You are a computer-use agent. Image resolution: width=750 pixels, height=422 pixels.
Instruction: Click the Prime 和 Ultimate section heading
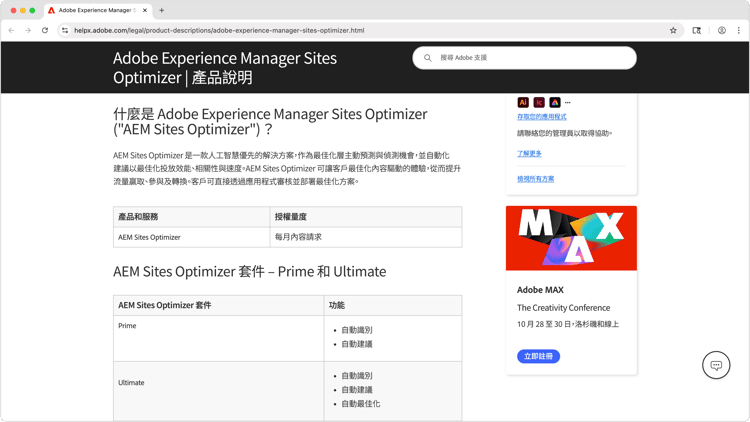tap(250, 272)
